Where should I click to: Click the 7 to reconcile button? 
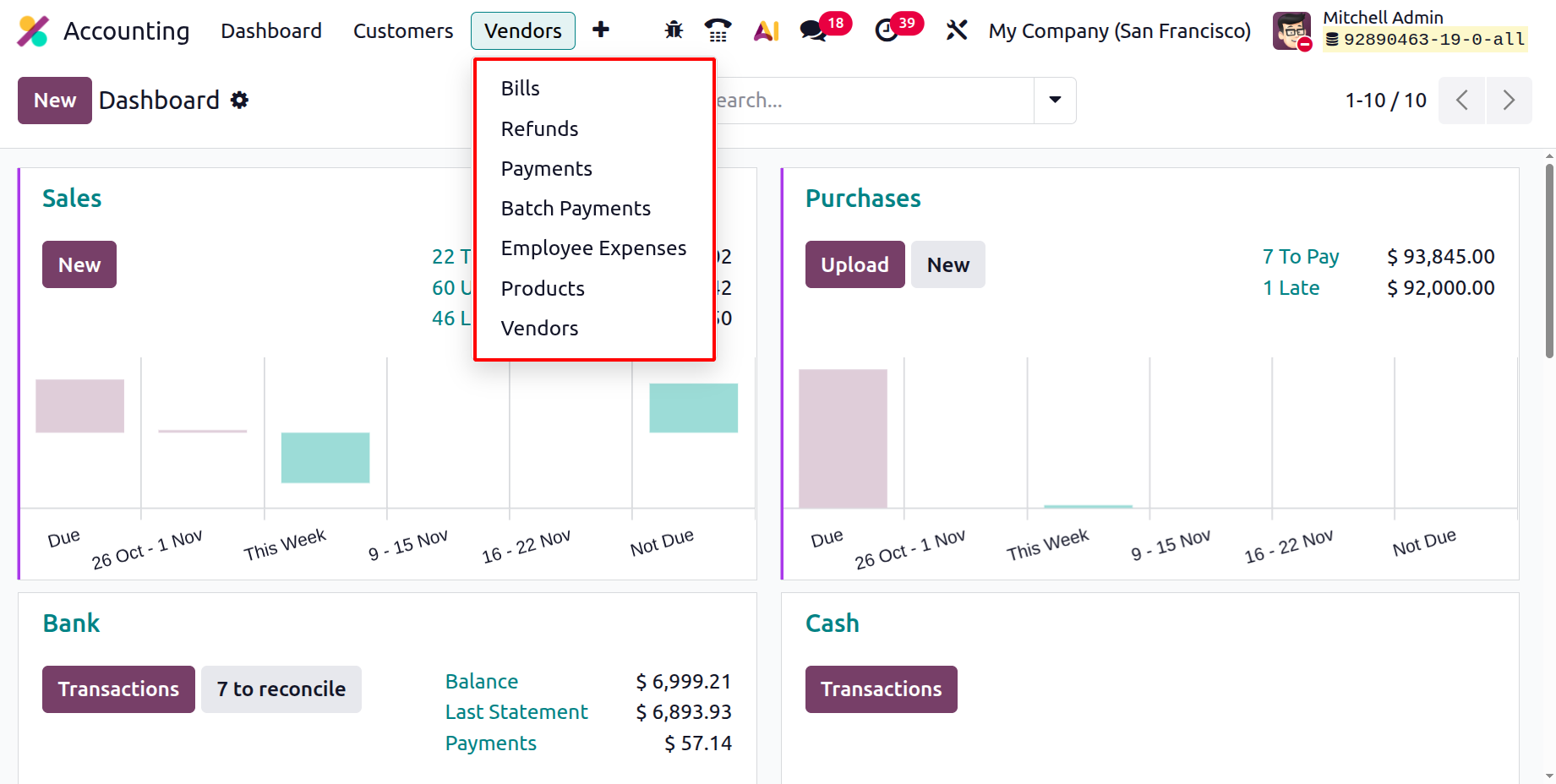281,689
